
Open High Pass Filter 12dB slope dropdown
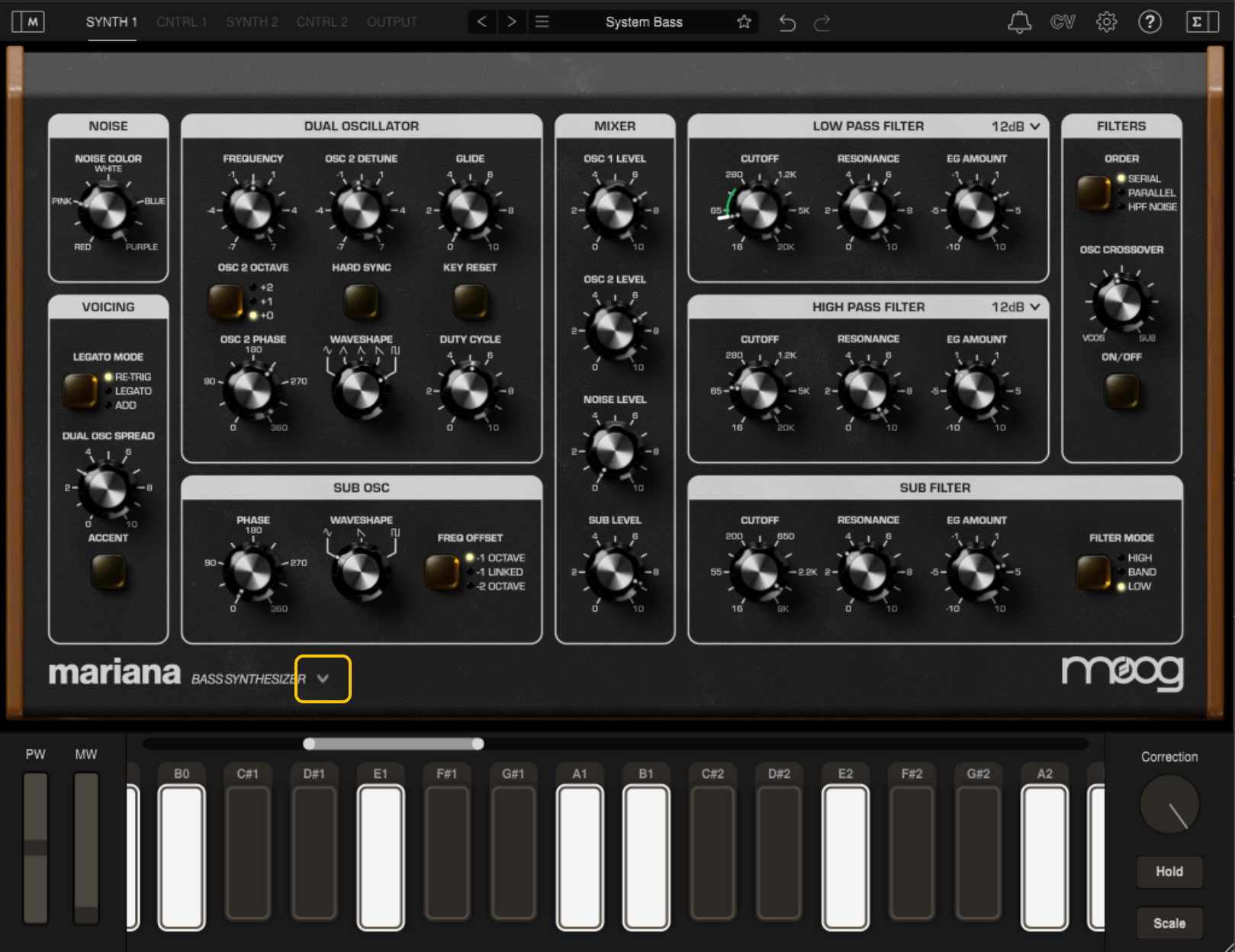[1015, 307]
